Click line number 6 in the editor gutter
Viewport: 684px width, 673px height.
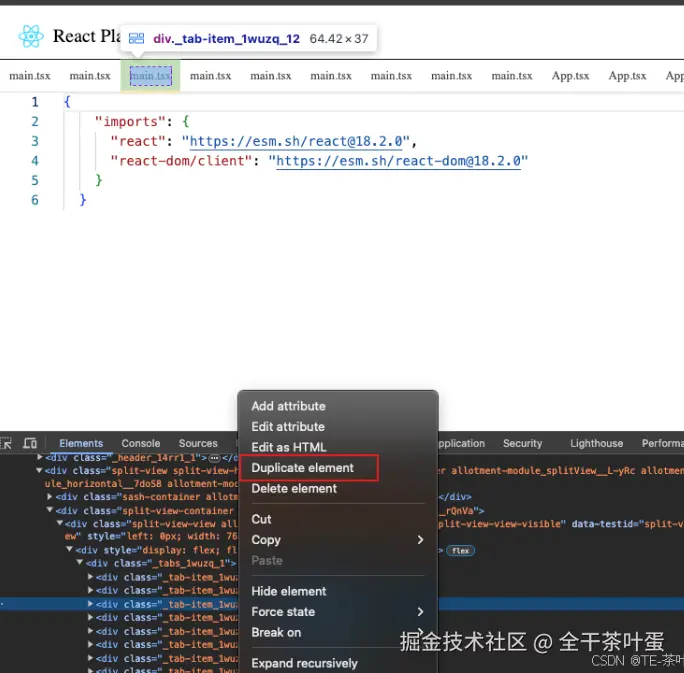click(35, 200)
